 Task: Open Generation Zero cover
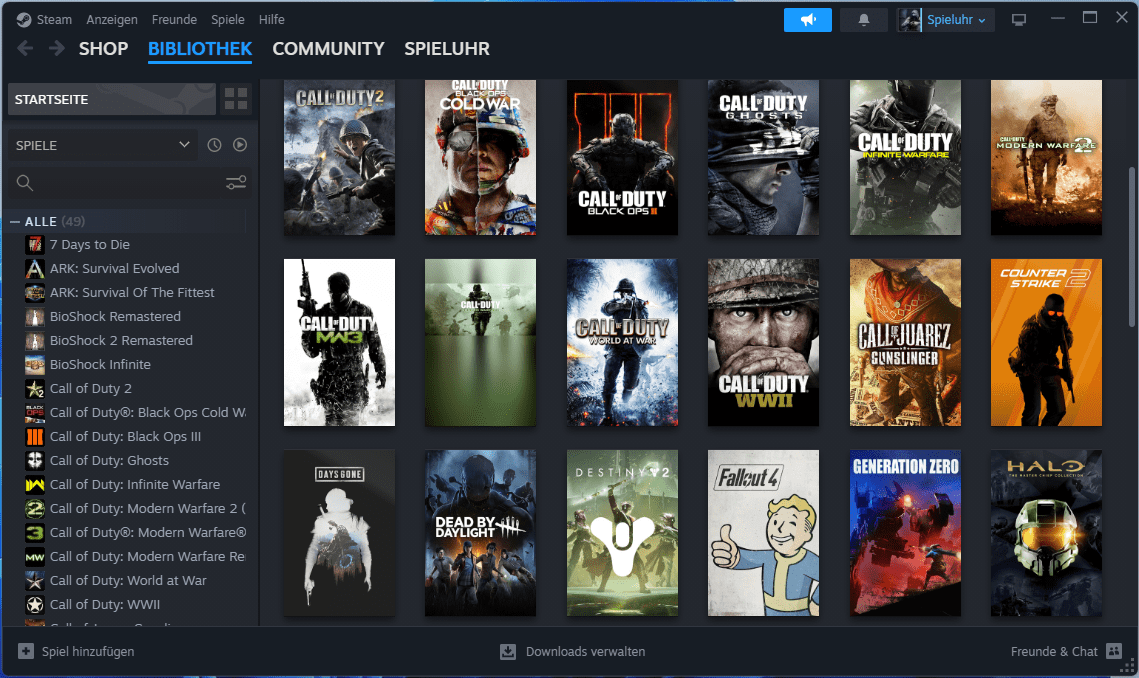905,533
